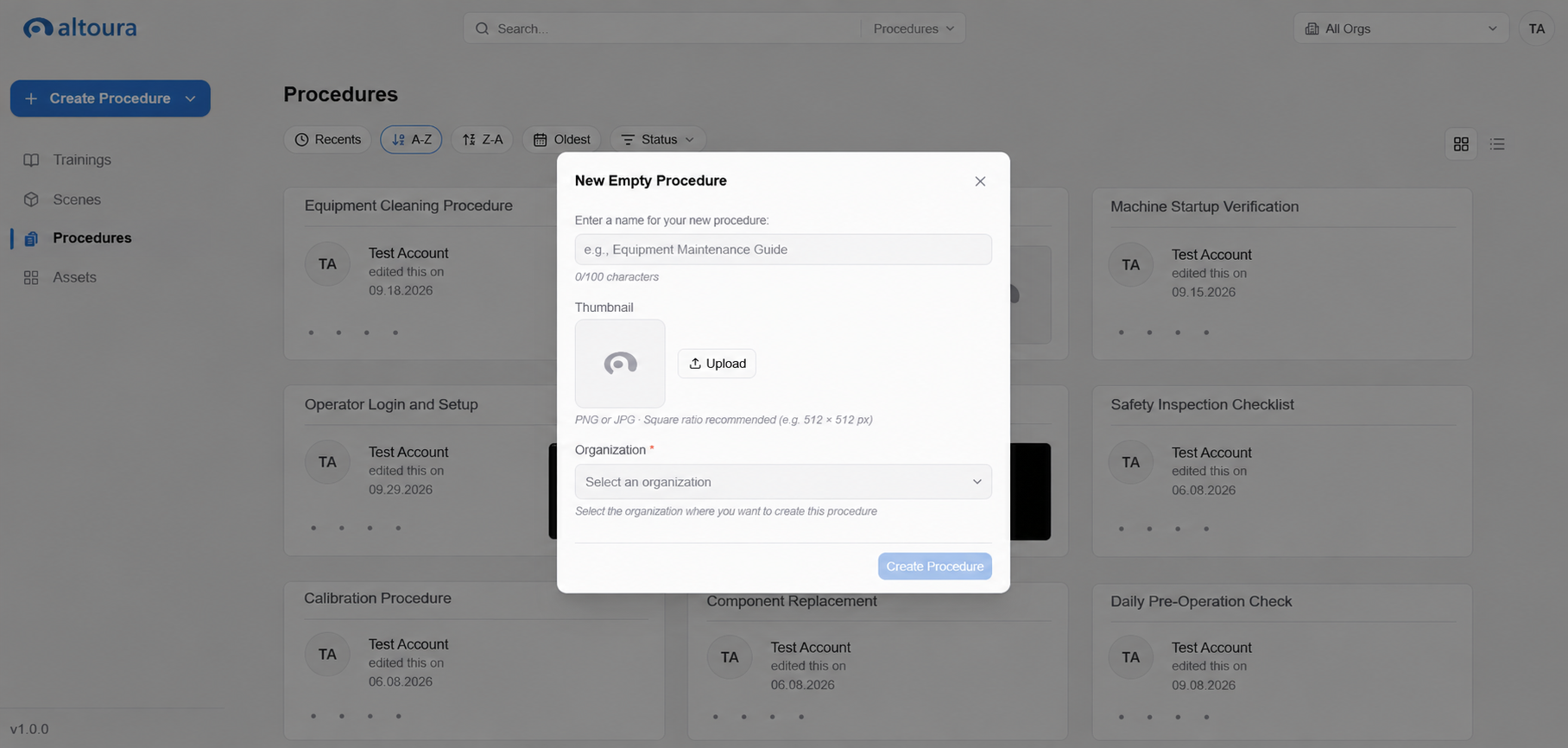This screenshot has height=748, width=1568.
Task: Click the TA user avatar in the header
Action: (1537, 29)
